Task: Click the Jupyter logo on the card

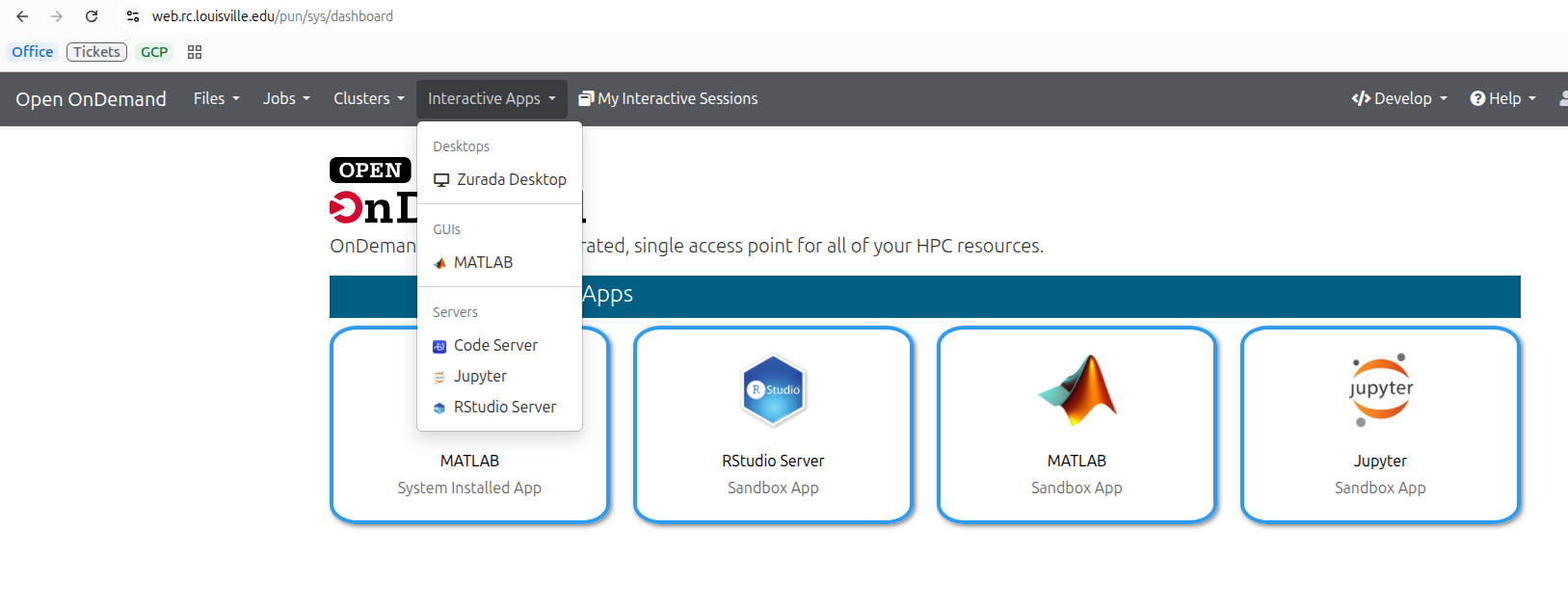Action: click(x=1380, y=389)
